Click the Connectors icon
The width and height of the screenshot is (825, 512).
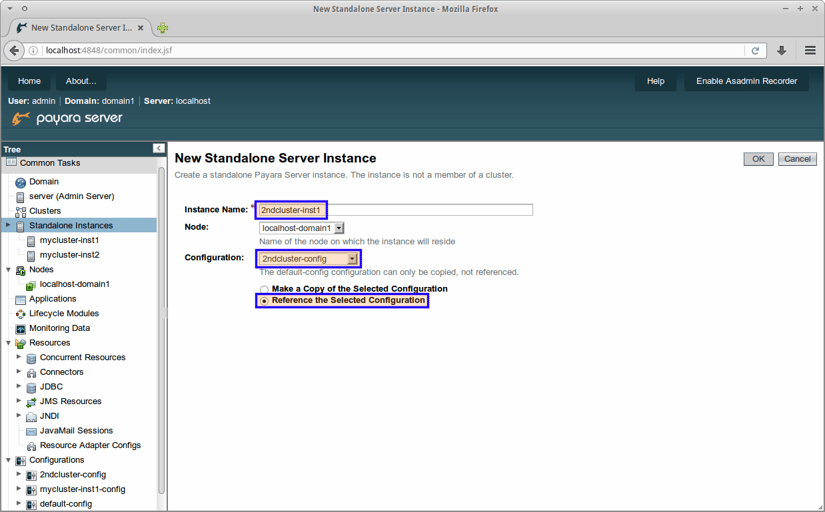(31, 373)
